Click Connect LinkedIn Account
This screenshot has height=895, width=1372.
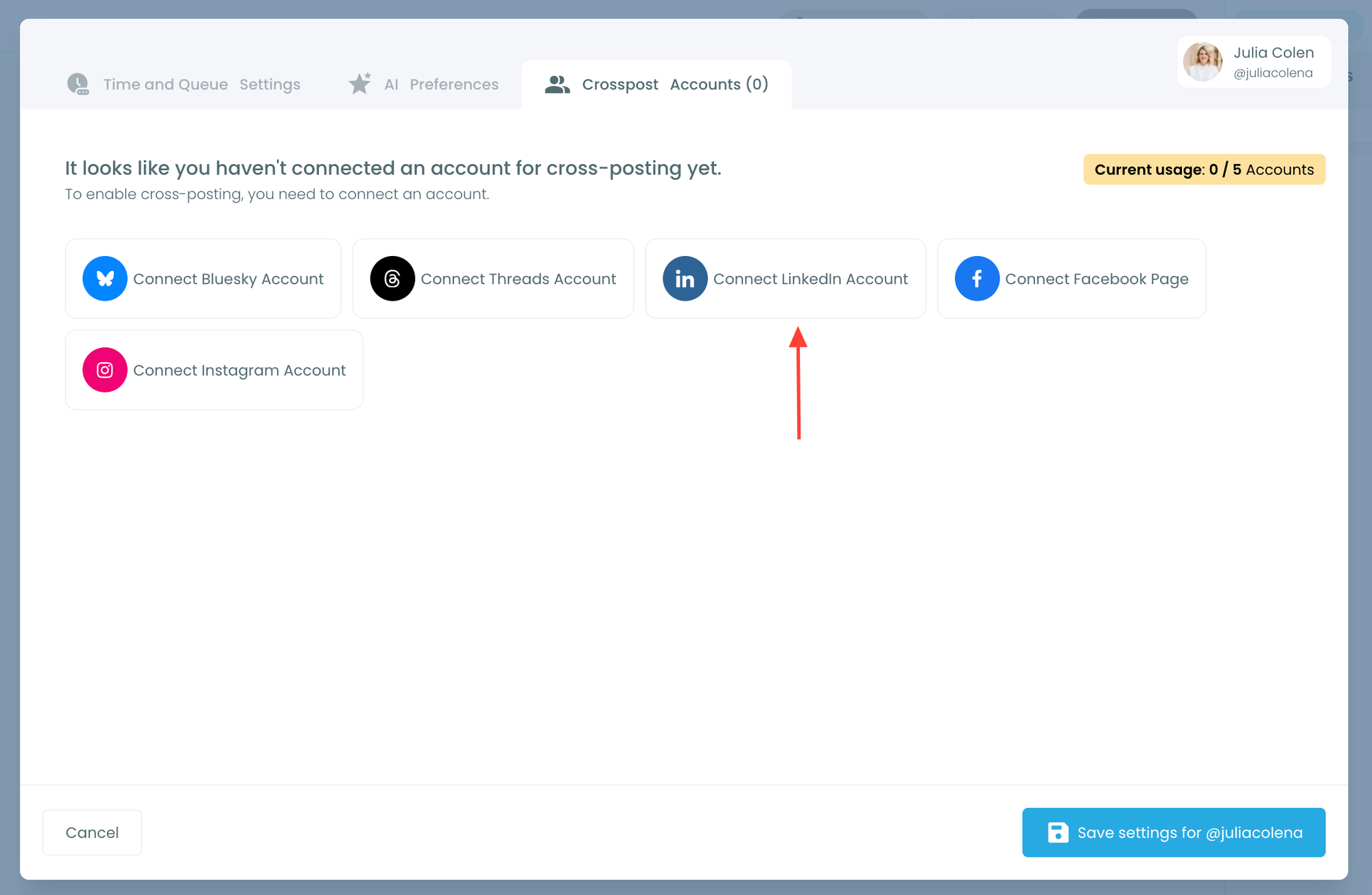pos(785,279)
